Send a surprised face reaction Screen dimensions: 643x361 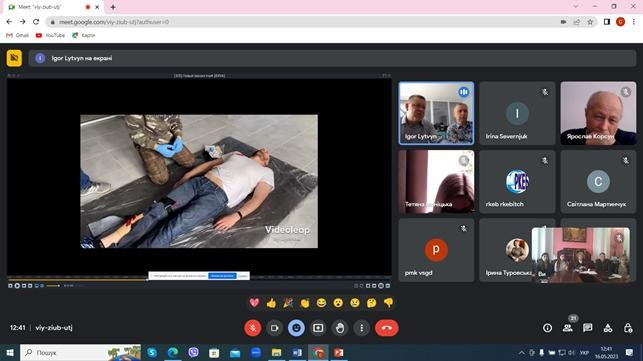coord(338,303)
